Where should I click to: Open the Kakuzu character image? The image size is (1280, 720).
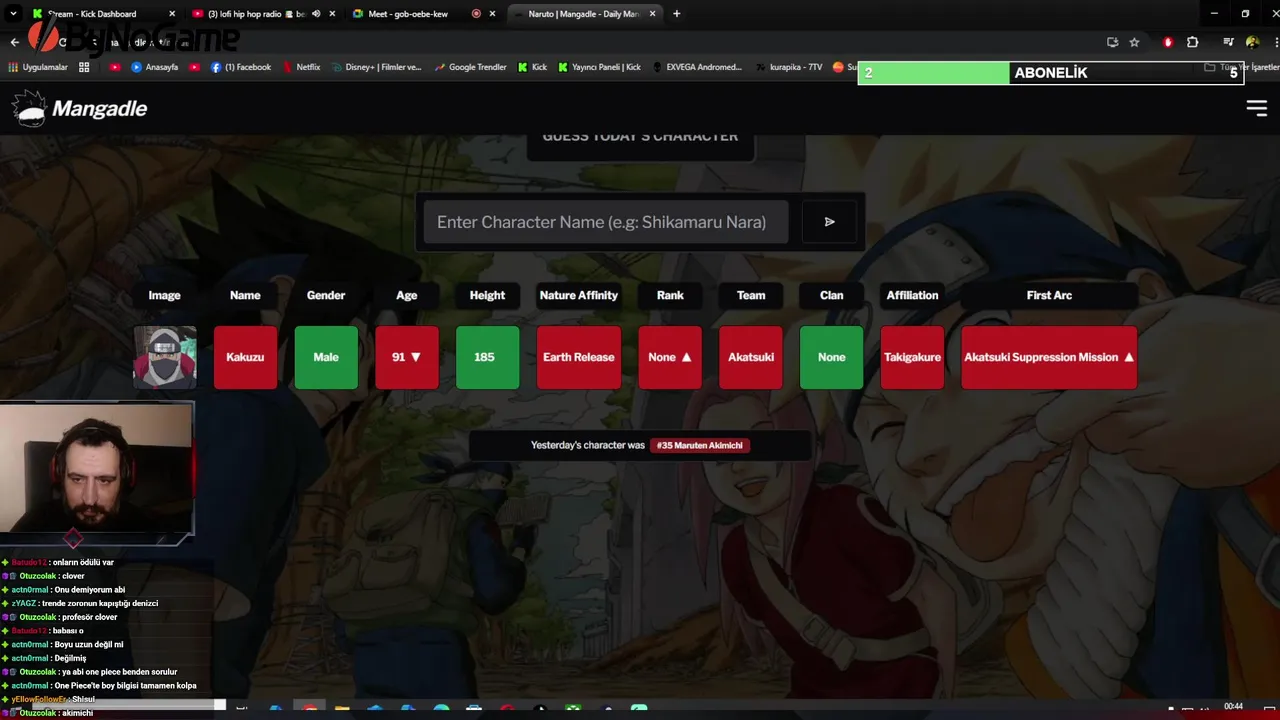pos(165,357)
